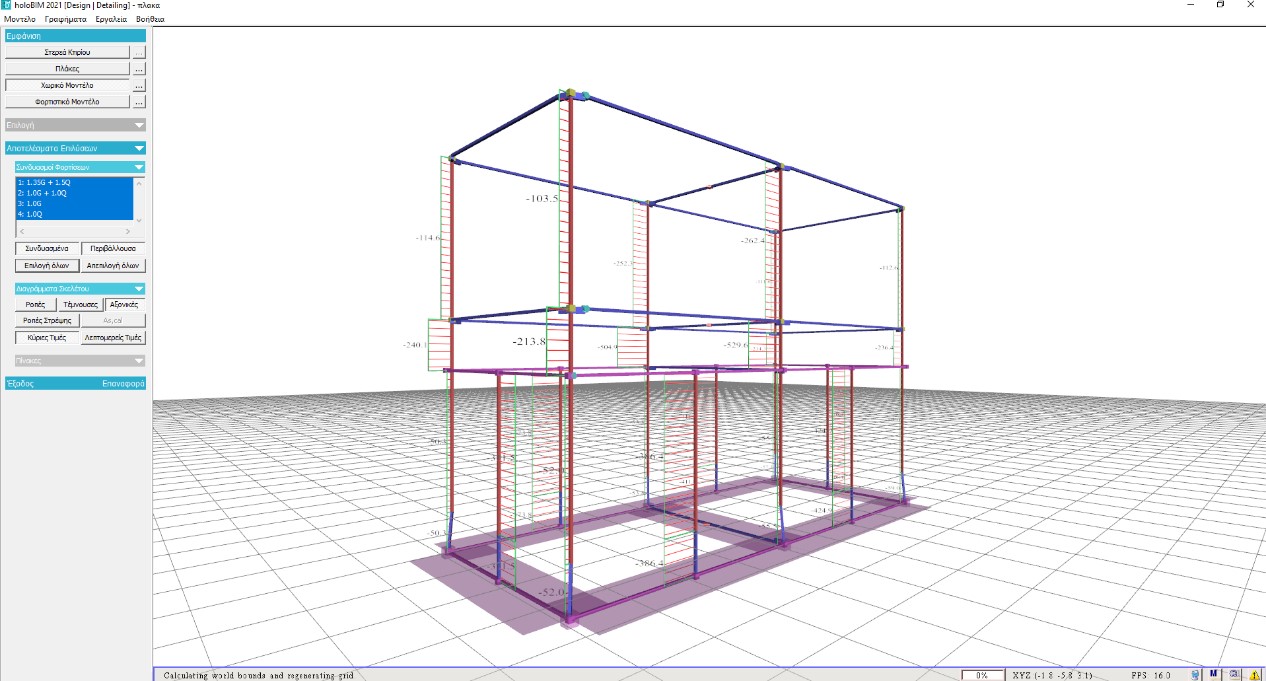Click the warning triangle icon in status bar
1266x681 pixels.
point(1254,675)
